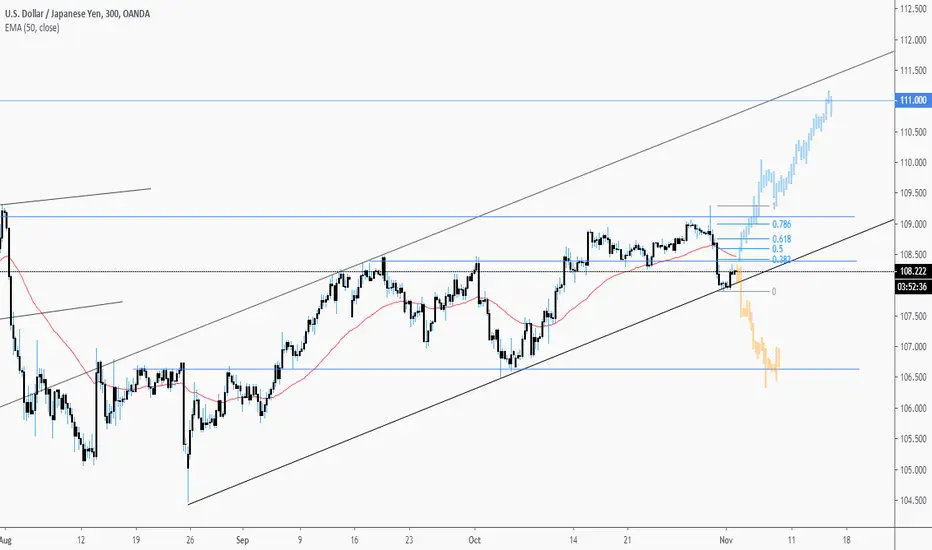Select the 111.000 price label on axis
The image size is (932, 550).
[x=913, y=100]
